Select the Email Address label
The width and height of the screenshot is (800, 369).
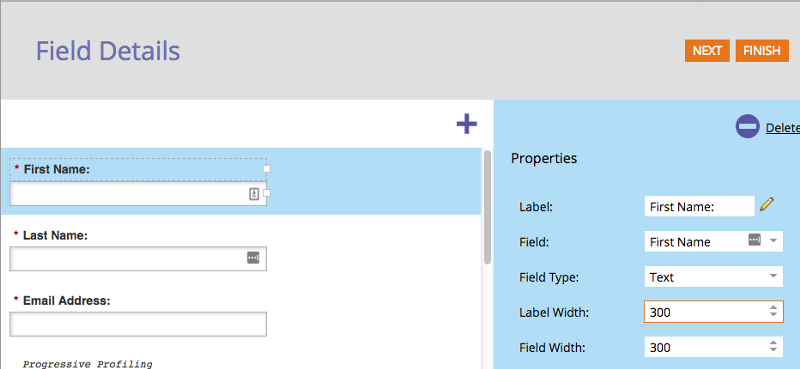coord(66,301)
